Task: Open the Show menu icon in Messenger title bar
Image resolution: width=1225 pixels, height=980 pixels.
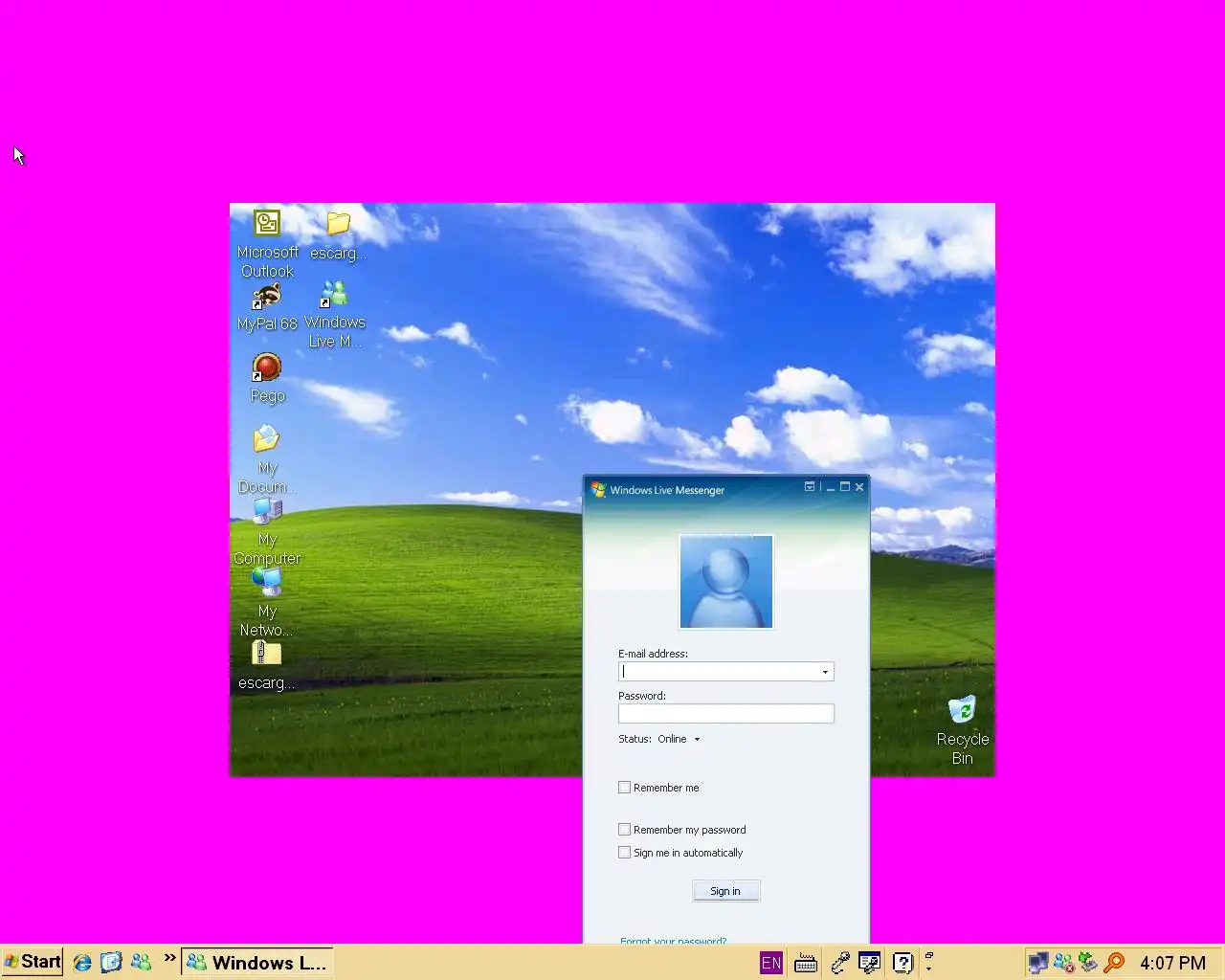Action: [x=810, y=487]
